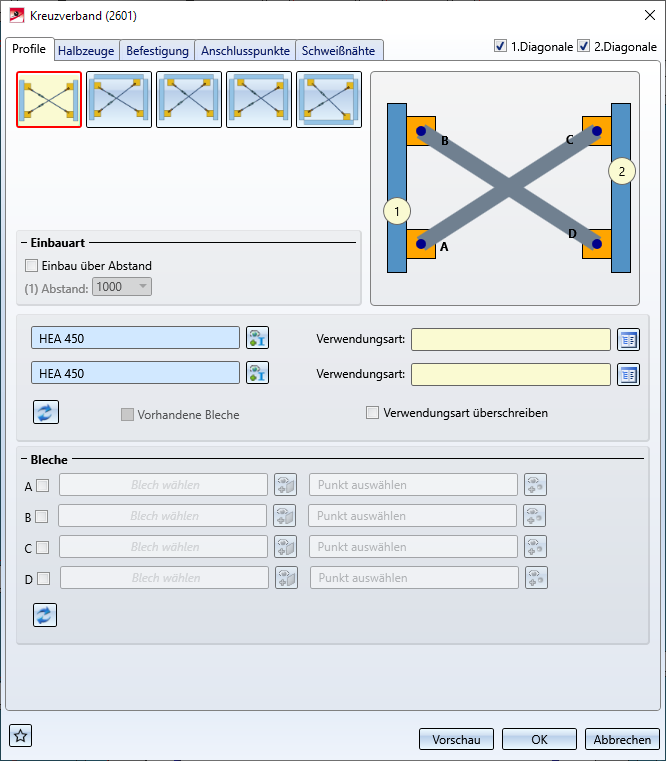Switch to the Halbzeuge tab

(86, 50)
